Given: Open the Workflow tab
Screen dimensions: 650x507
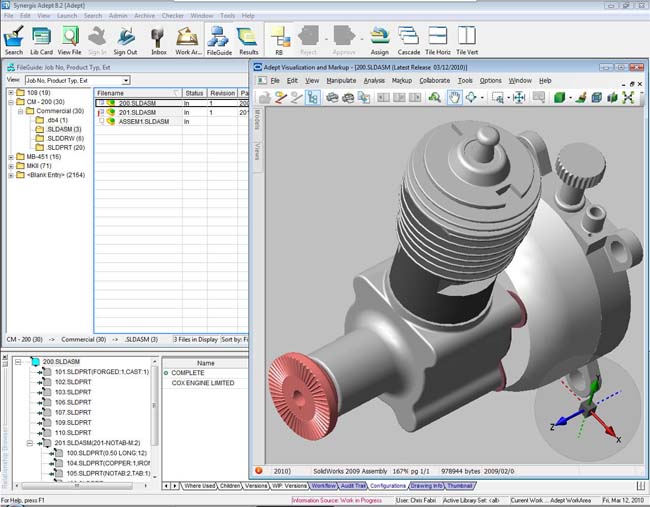Looking at the screenshot, I should tap(323, 485).
